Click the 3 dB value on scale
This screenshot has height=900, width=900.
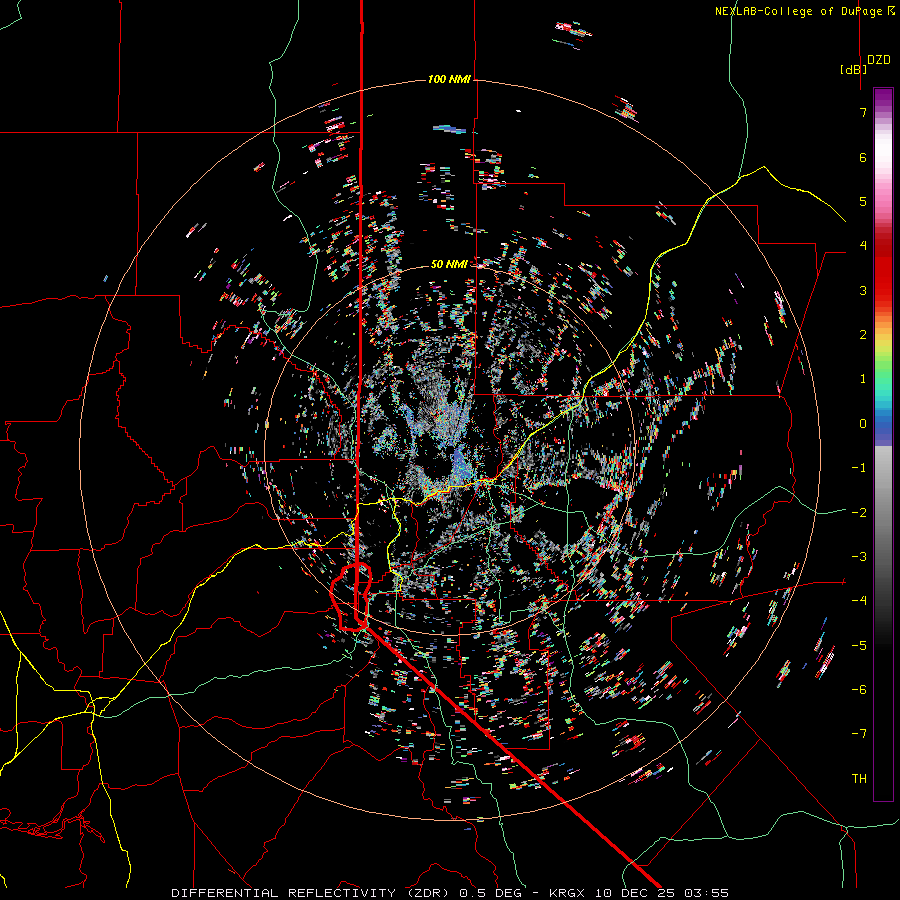tap(863, 290)
